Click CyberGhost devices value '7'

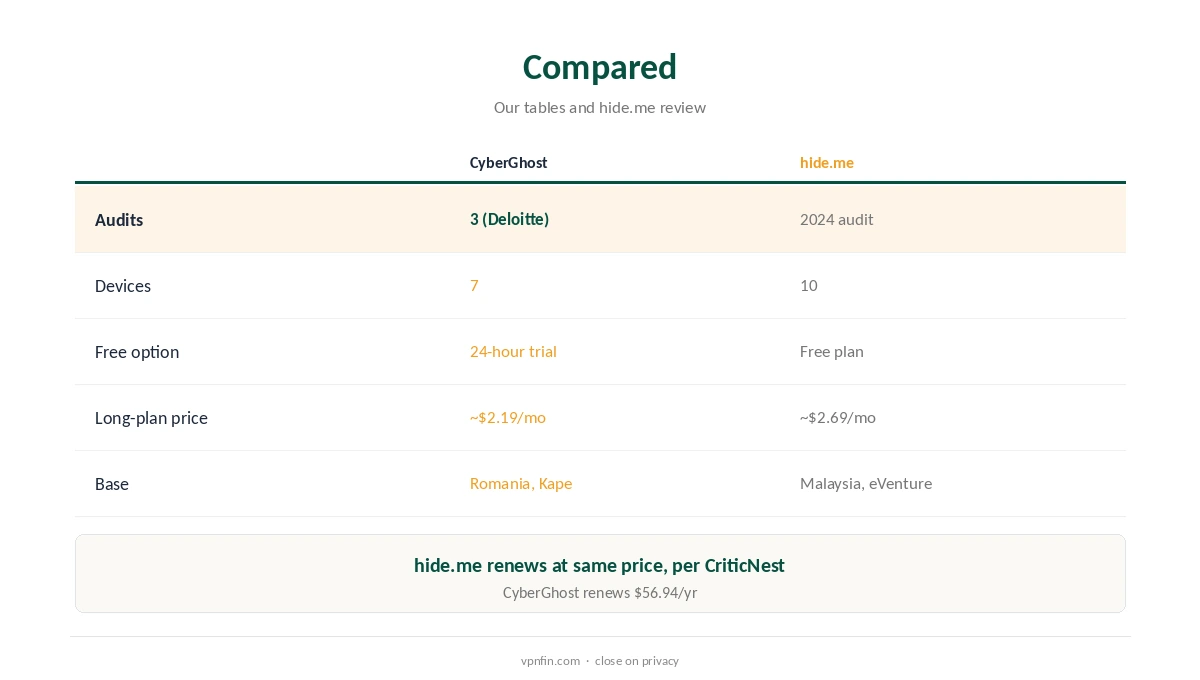click(x=474, y=285)
